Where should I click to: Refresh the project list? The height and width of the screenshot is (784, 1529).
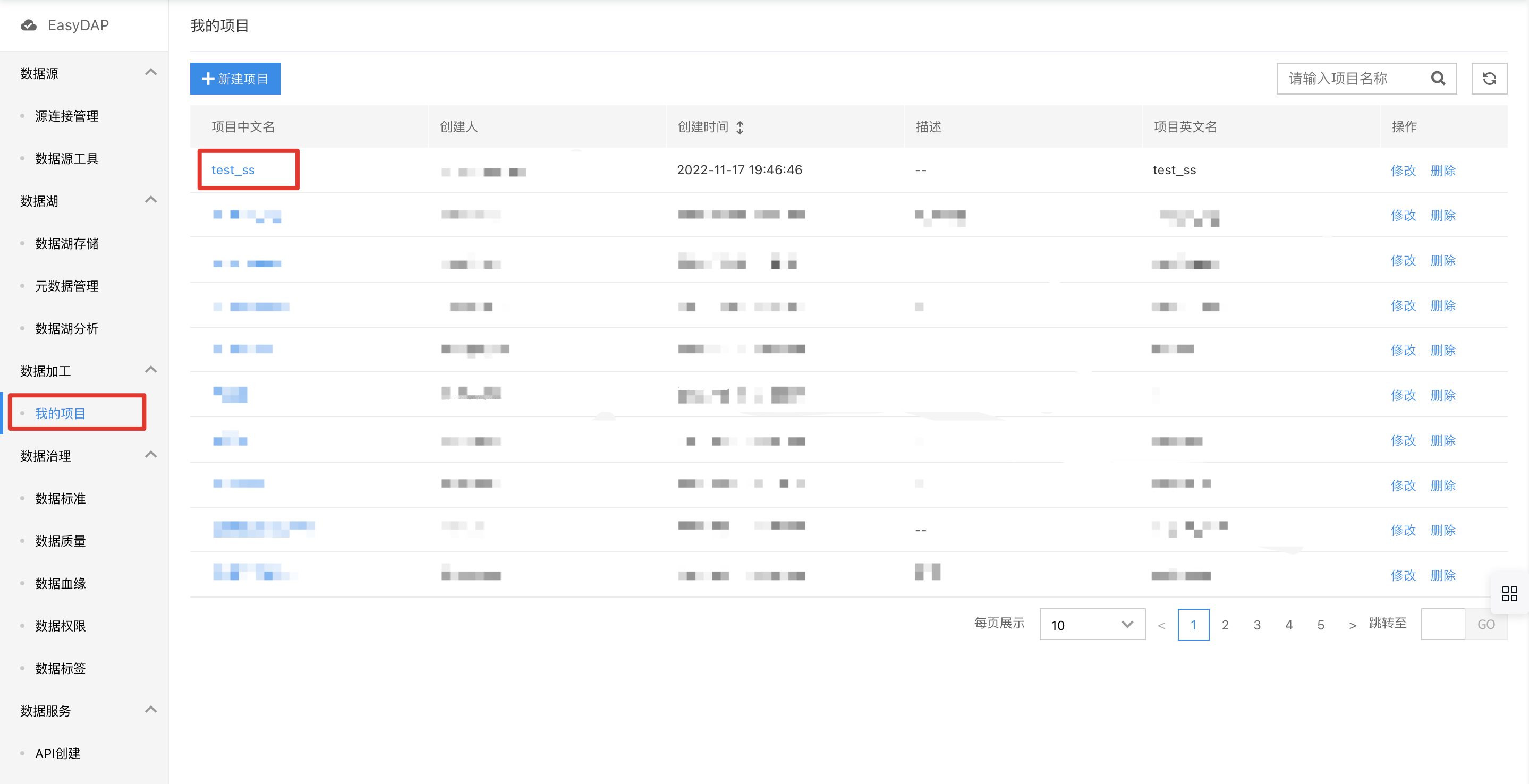point(1489,78)
